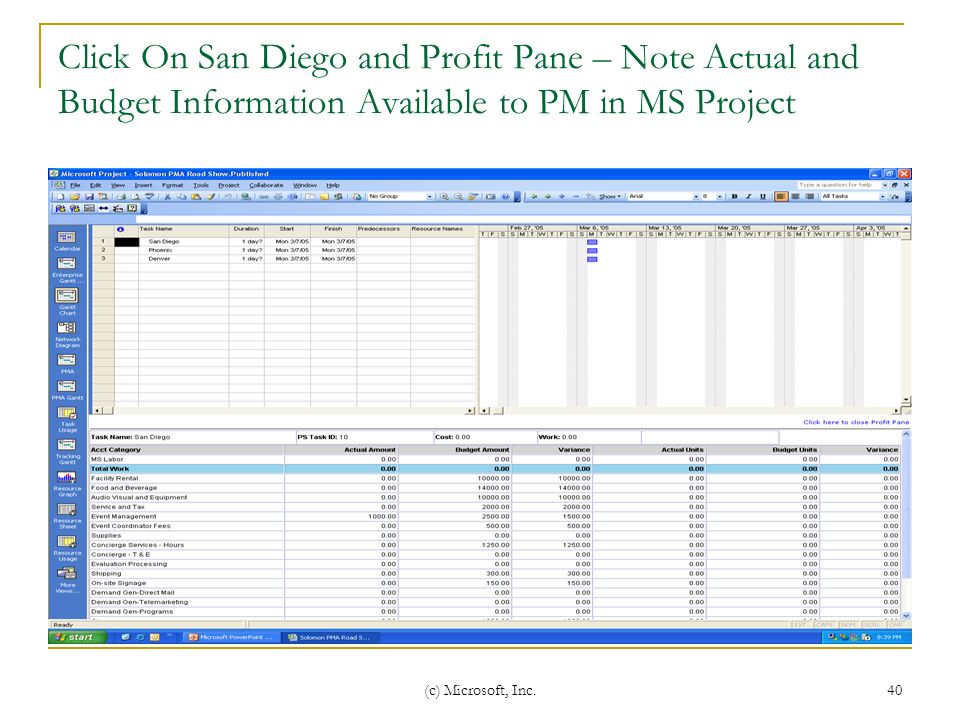Click the double-headed arrow icon on third toolbar

103,208
